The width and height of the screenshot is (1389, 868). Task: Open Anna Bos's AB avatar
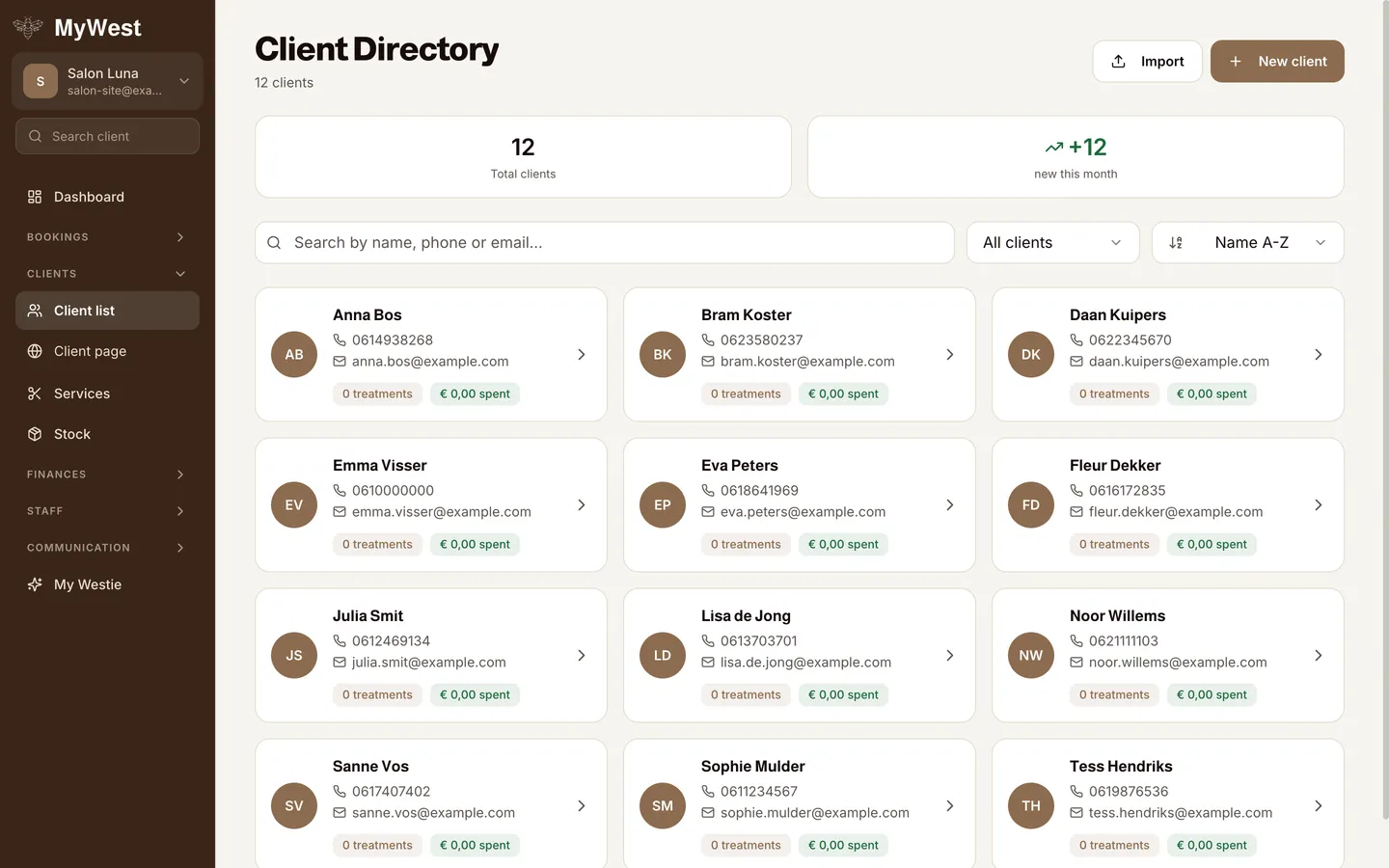[x=294, y=354]
